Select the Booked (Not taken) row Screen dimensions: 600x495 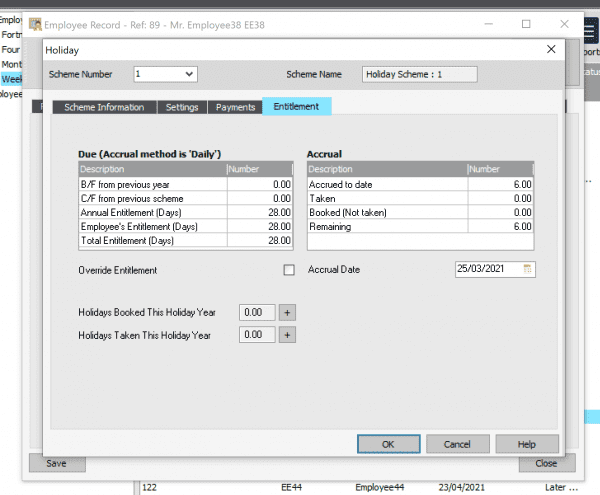click(420, 212)
